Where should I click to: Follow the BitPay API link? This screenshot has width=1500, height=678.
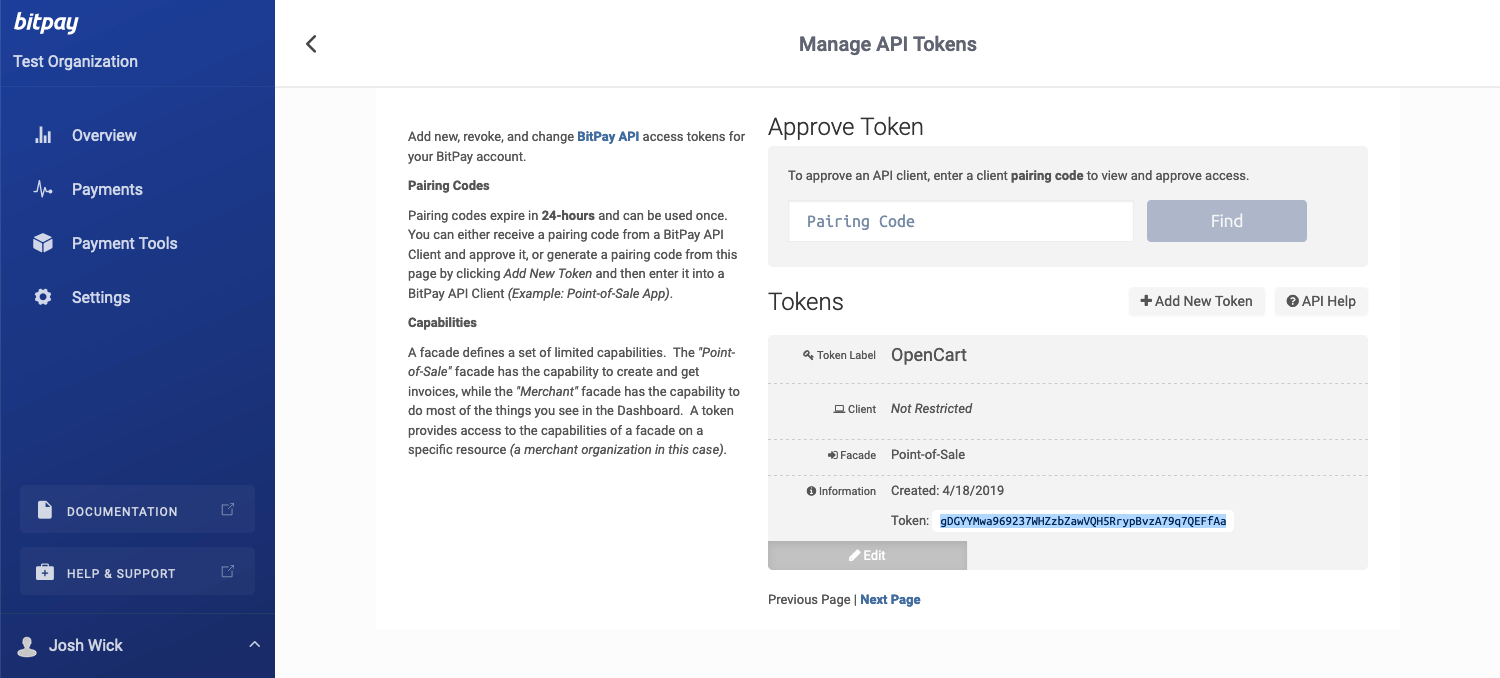608,137
